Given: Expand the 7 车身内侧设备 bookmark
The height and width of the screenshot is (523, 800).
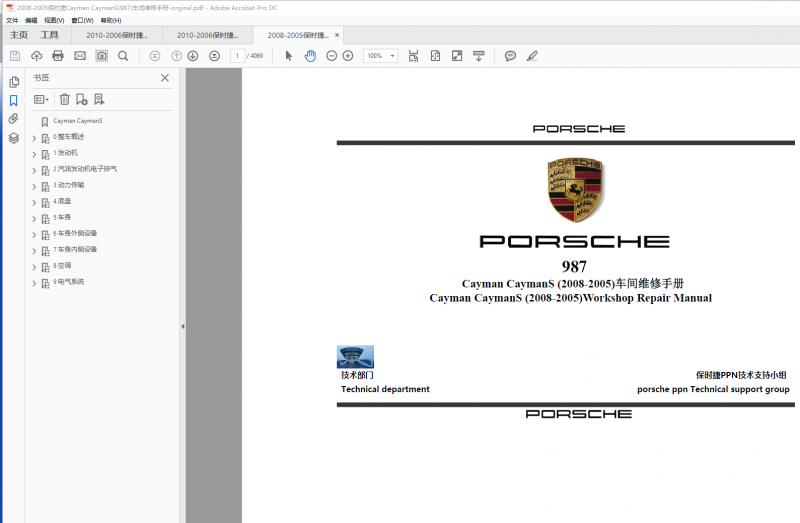Looking at the screenshot, I should [x=34, y=251].
